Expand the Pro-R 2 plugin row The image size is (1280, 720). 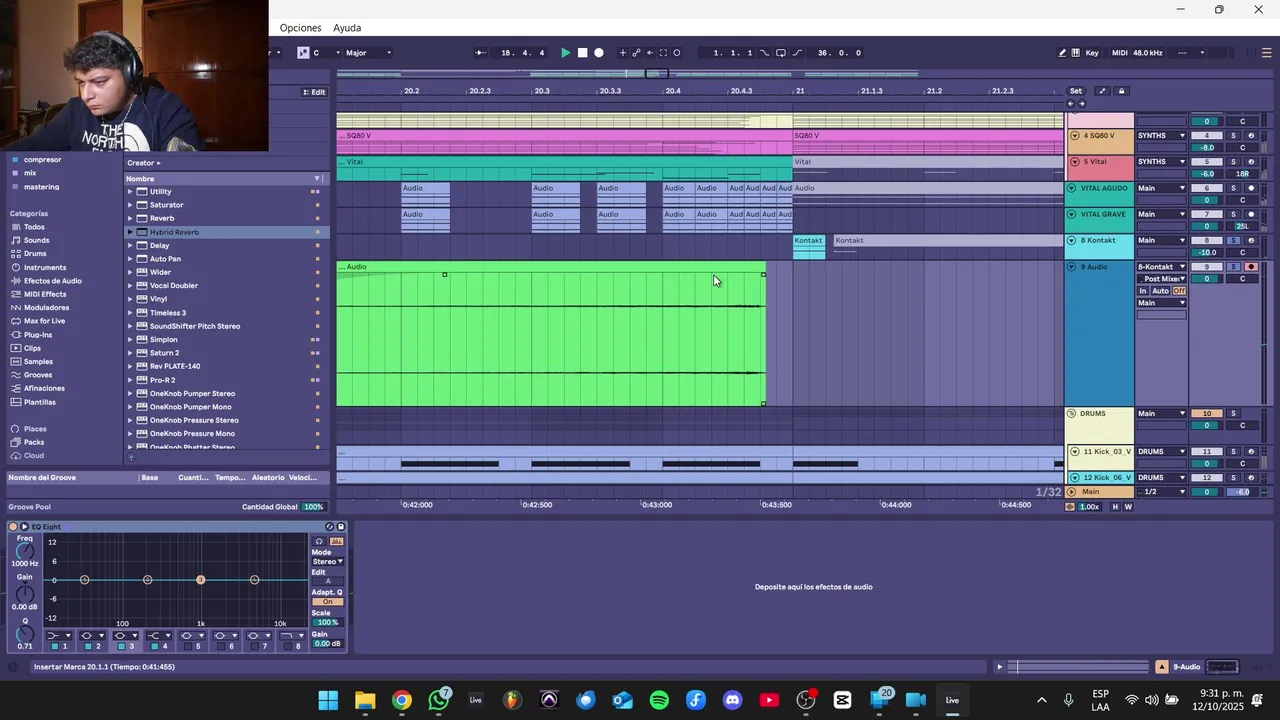130,380
